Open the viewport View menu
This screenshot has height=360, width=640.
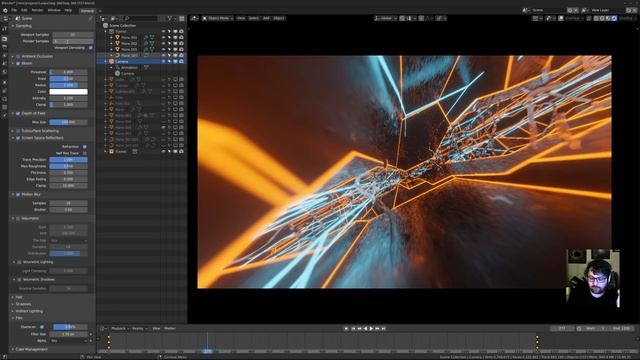(241, 18)
